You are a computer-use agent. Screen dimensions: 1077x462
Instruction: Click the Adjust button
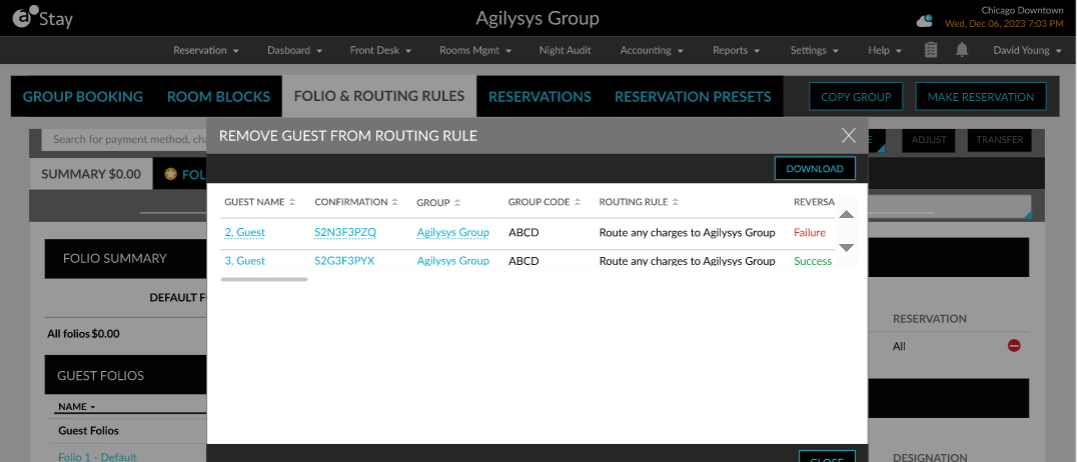point(929,139)
